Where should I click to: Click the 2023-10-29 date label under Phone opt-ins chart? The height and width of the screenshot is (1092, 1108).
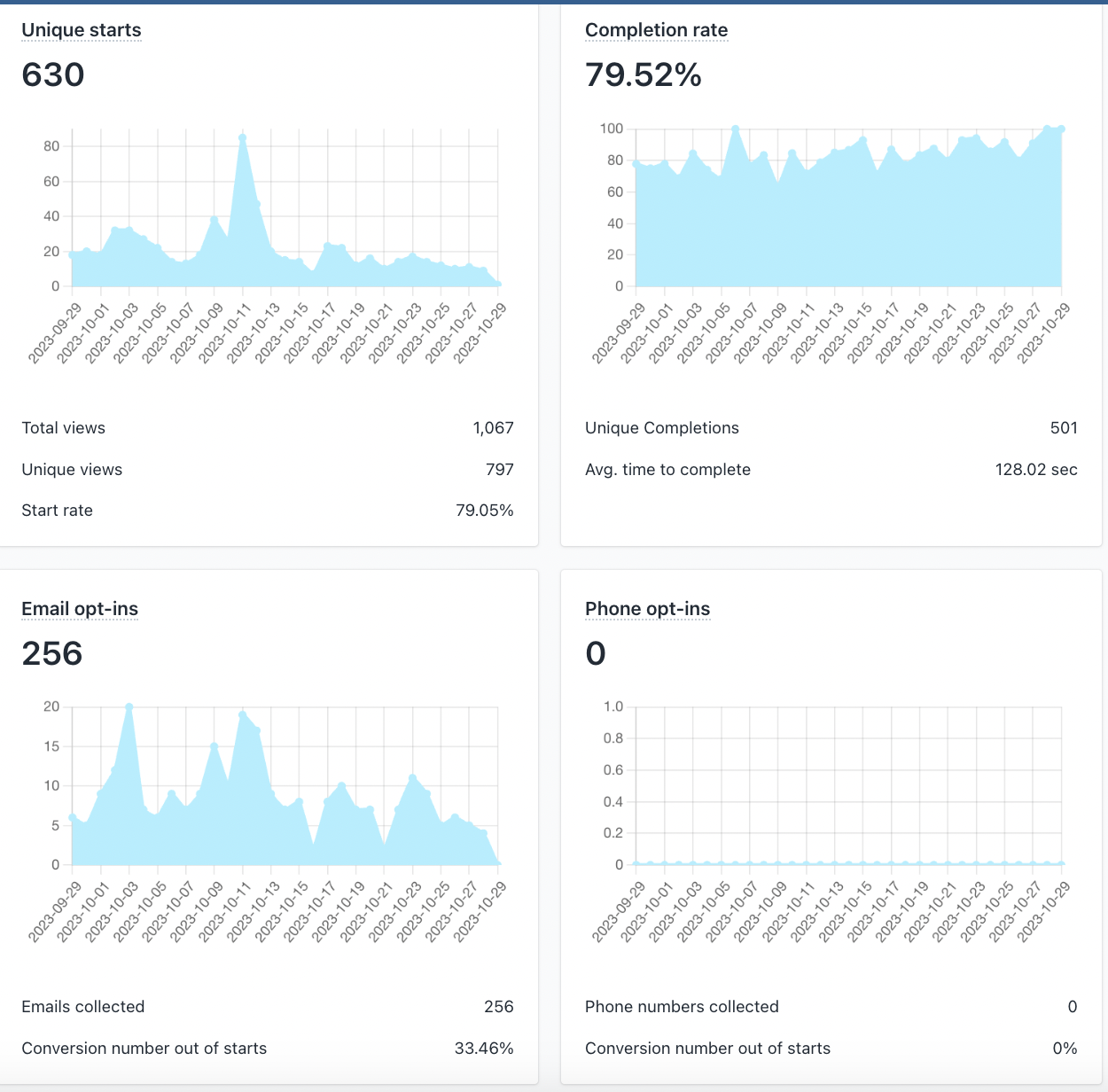click(x=1042, y=911)
